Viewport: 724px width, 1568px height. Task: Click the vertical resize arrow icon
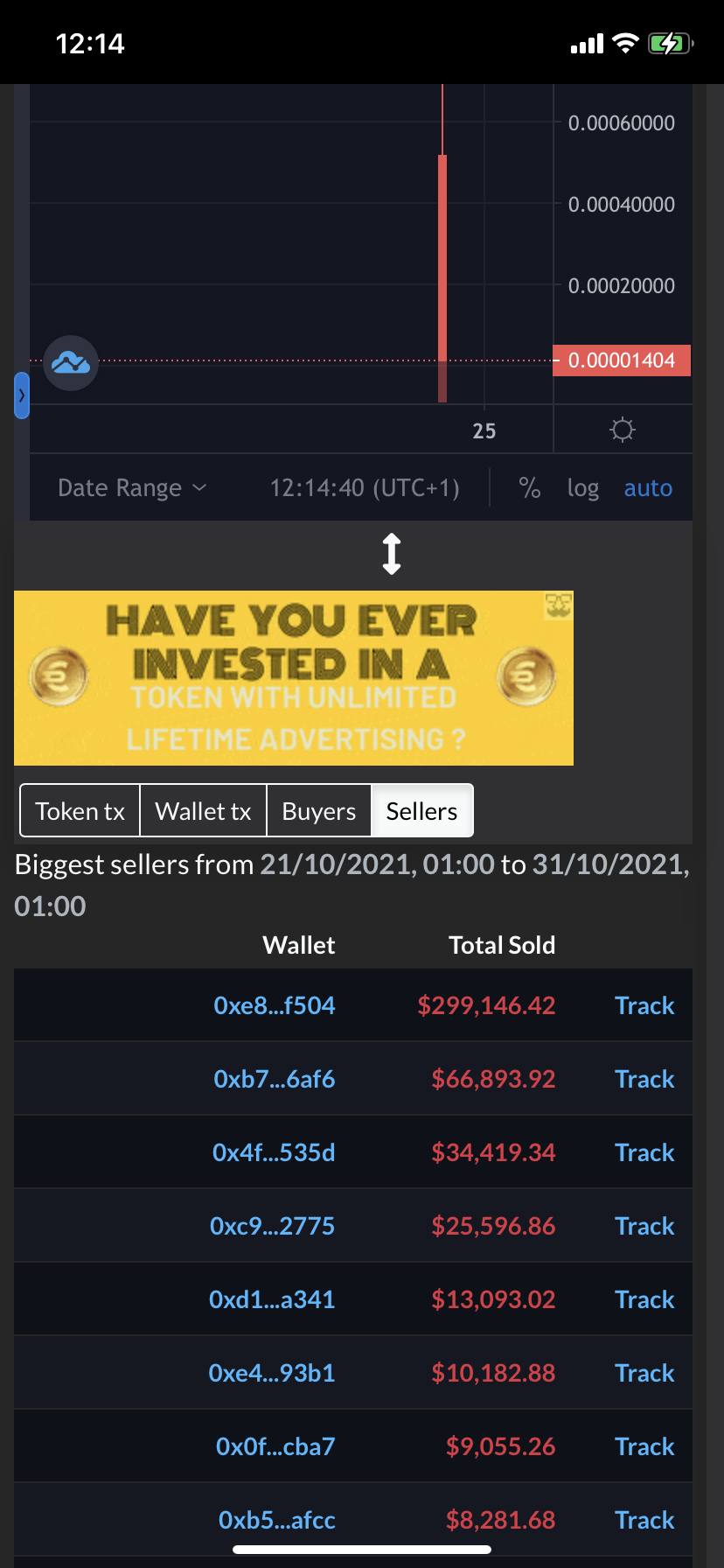pos(392,554)
